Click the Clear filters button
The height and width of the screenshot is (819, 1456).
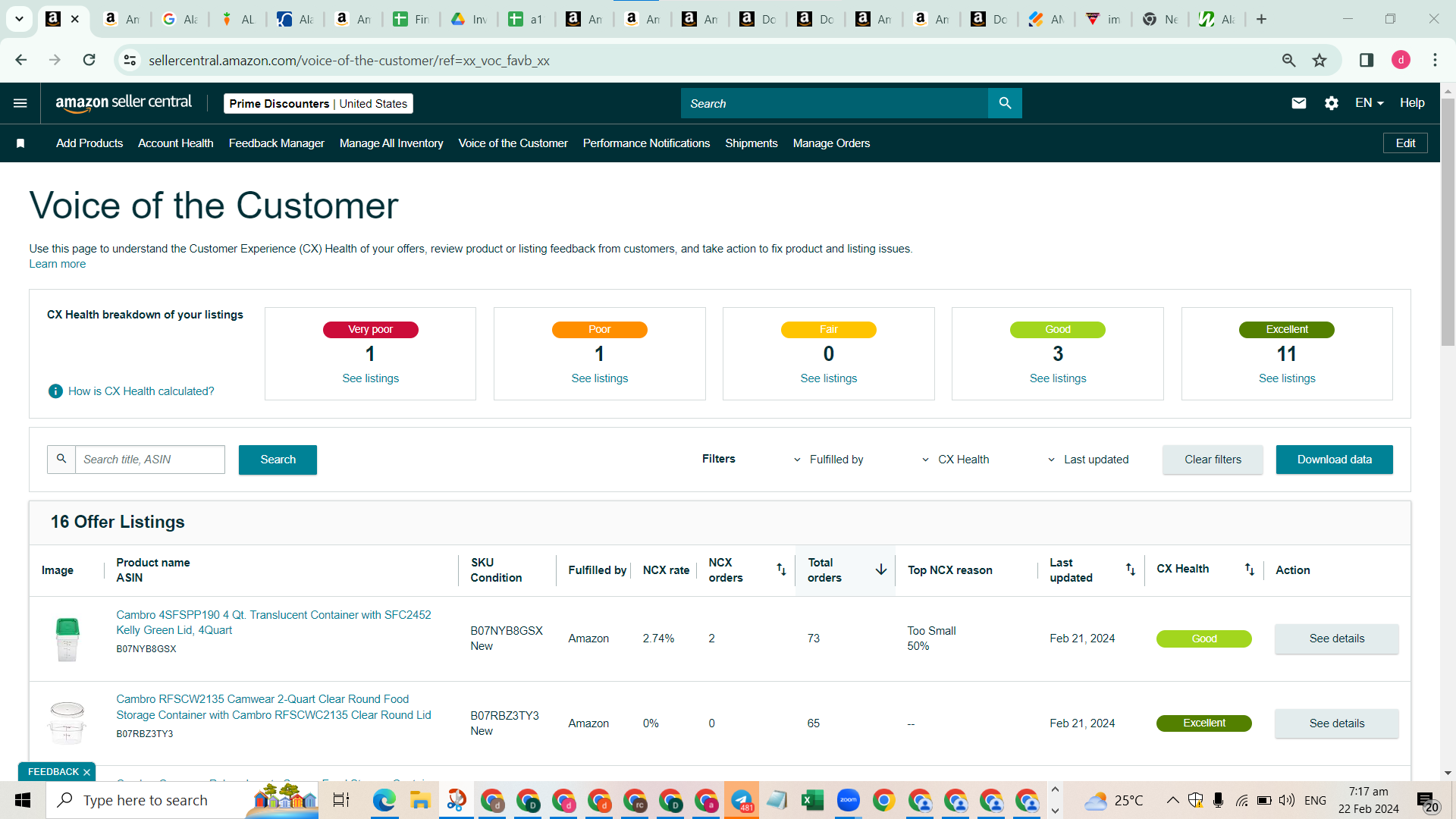point(1213,460)
